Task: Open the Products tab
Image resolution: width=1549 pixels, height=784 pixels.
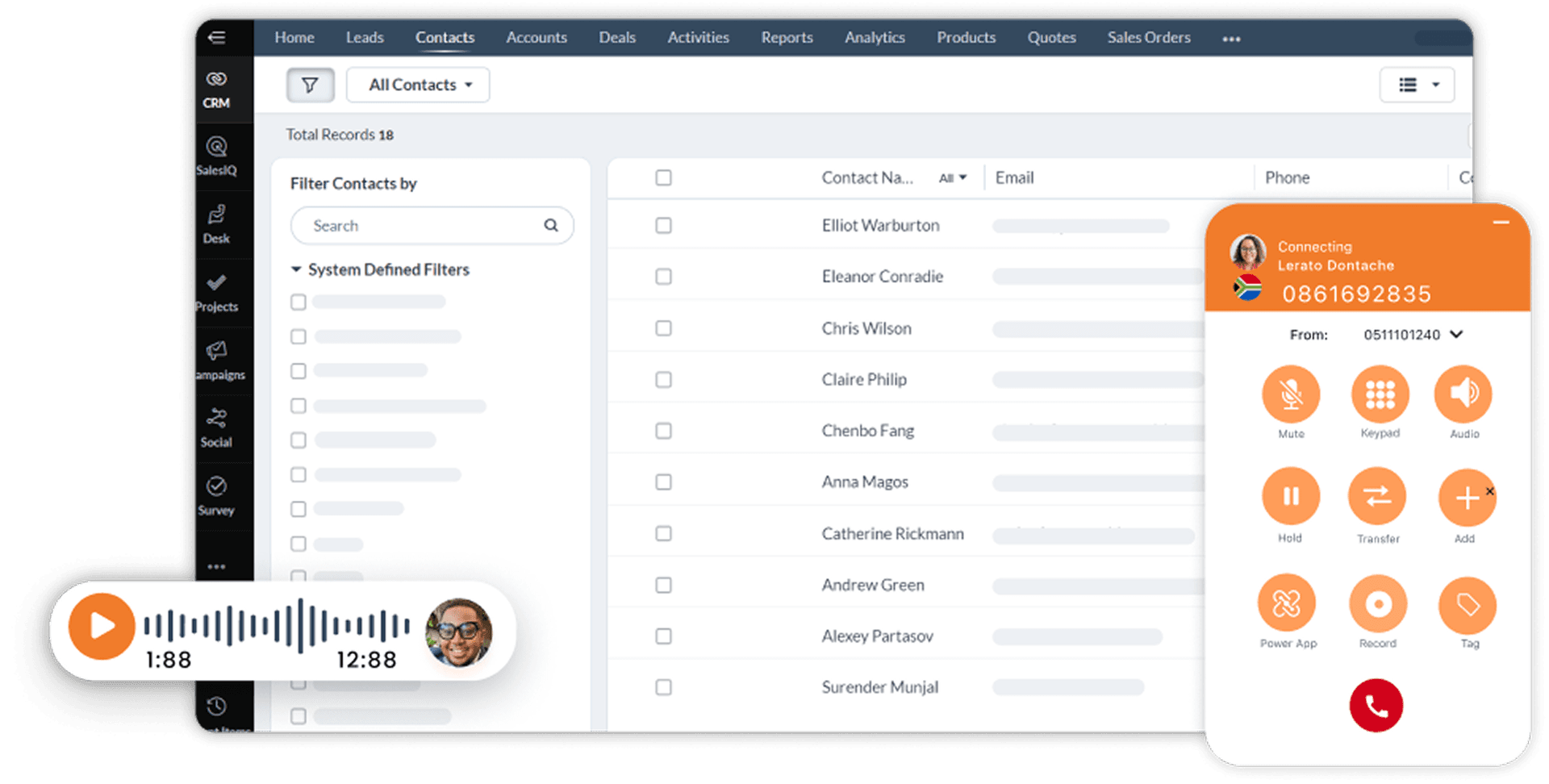Action: click(x=967, y=37)
